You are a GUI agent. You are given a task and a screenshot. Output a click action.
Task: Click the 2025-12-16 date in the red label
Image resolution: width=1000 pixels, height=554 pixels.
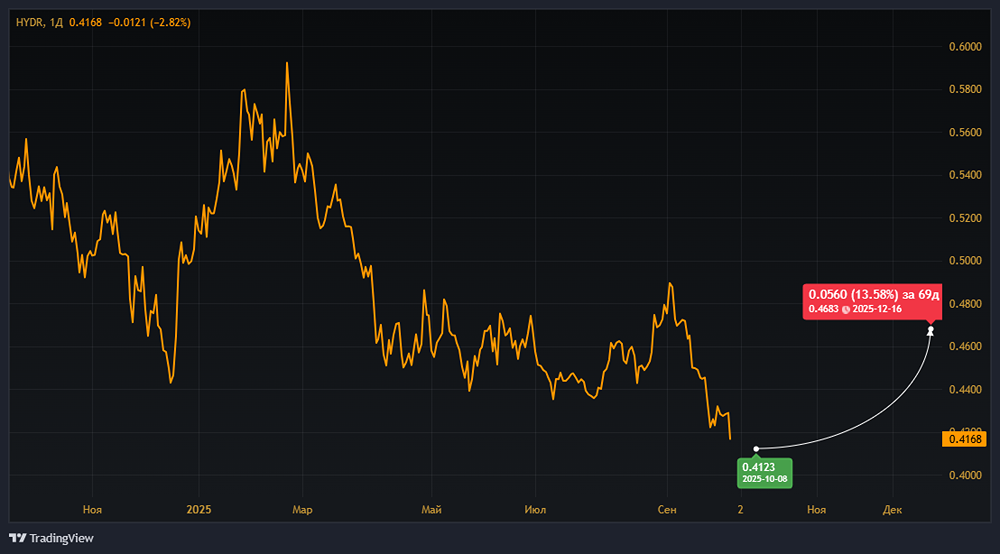tap(877, 309)
